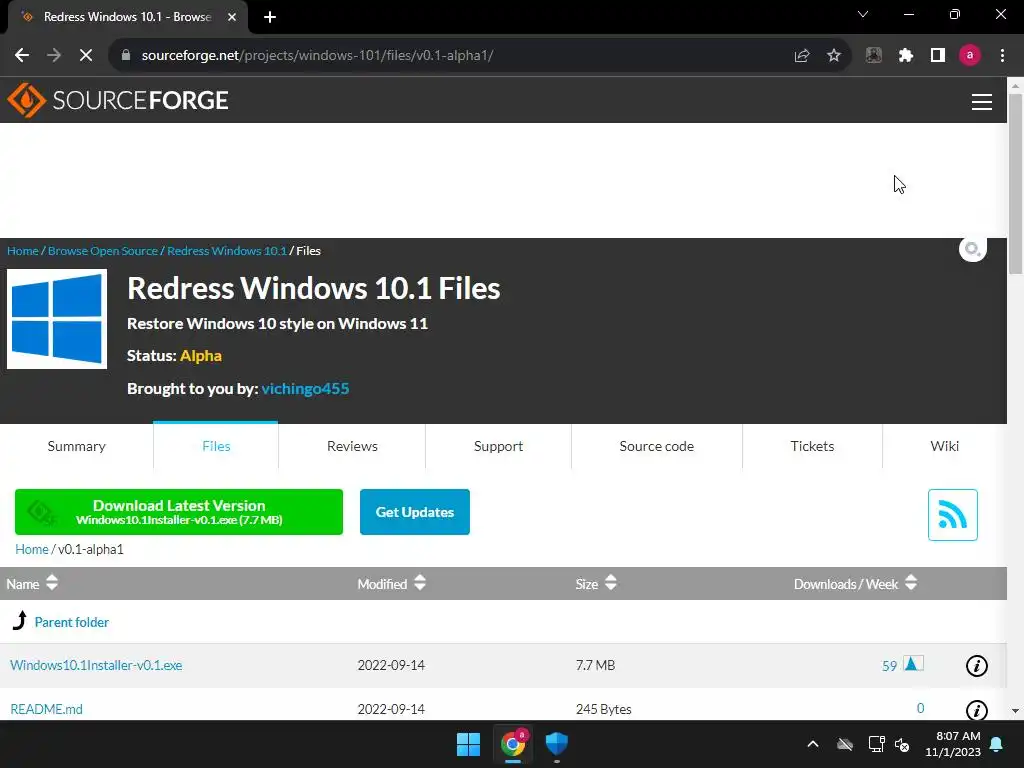
Task: Click the browser forward arrow
Action: pyautogui.click(x=54, y=56)
